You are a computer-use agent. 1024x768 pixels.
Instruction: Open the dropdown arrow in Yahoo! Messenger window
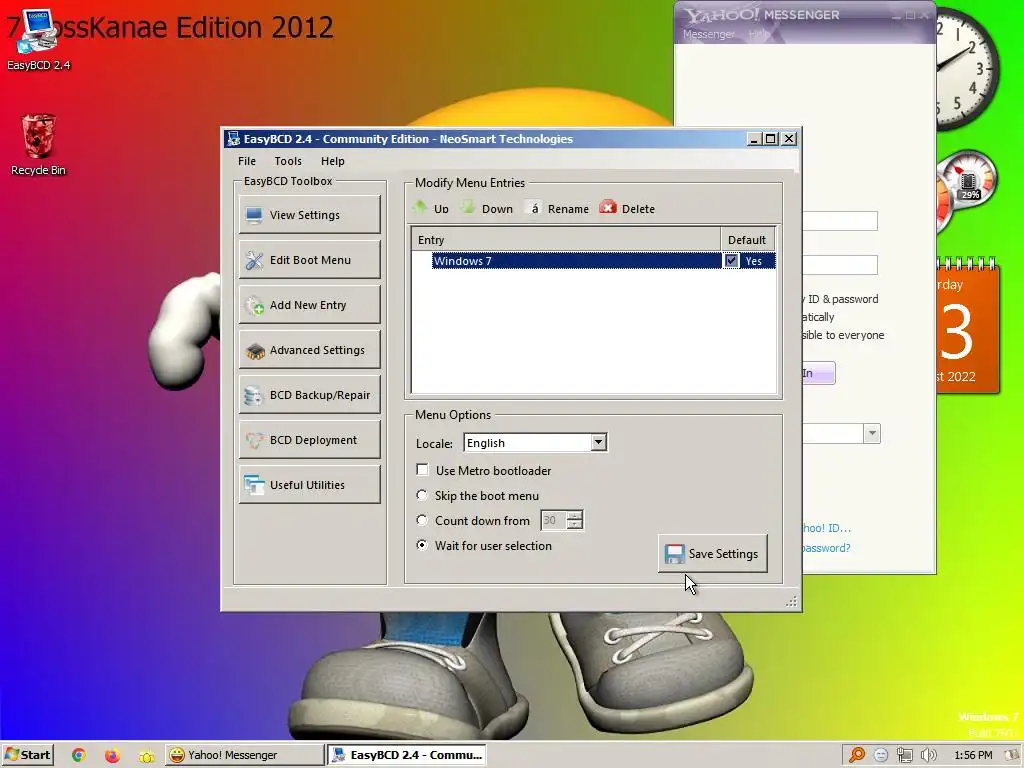(x=872, y=433)
